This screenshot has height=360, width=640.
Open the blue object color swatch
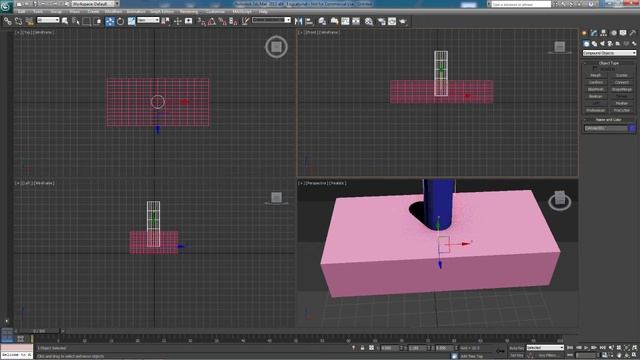tap(632, 128)
